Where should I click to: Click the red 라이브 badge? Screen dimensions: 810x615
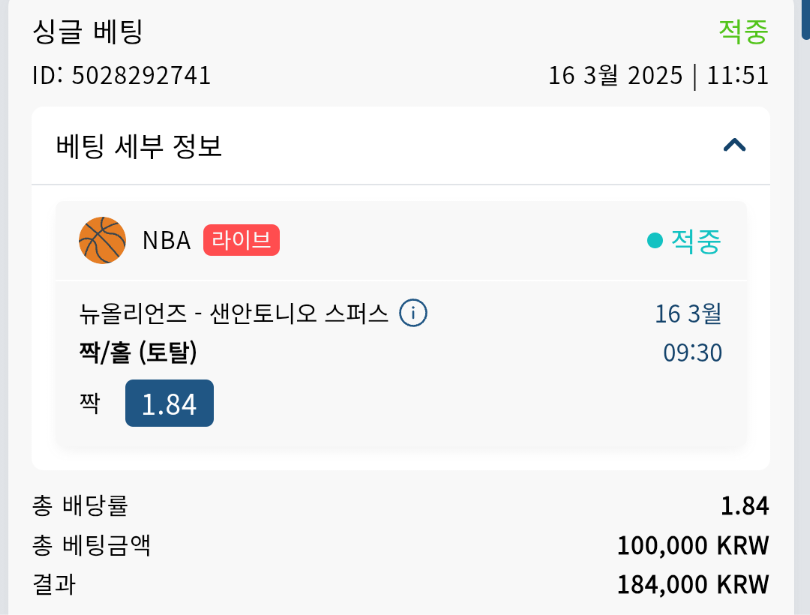click(241, 240)
